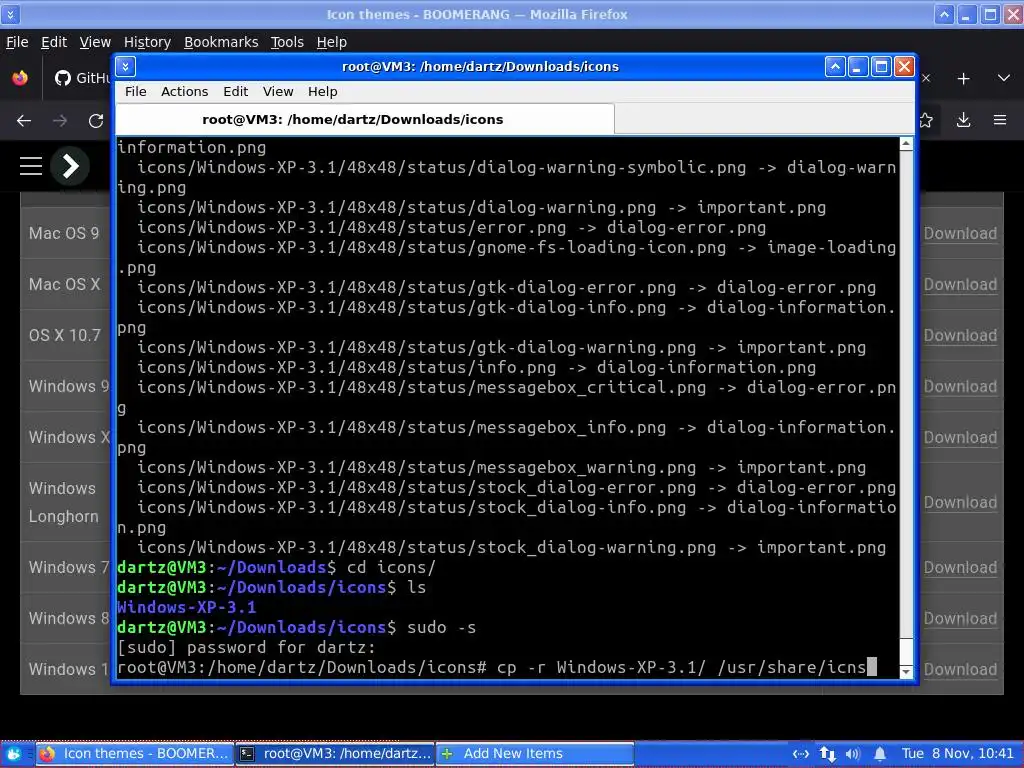The width and height of the screenshot is (1024, 768).
Task: Click the Mac OS 9 theme row label
Action: (x=64, y=233)
